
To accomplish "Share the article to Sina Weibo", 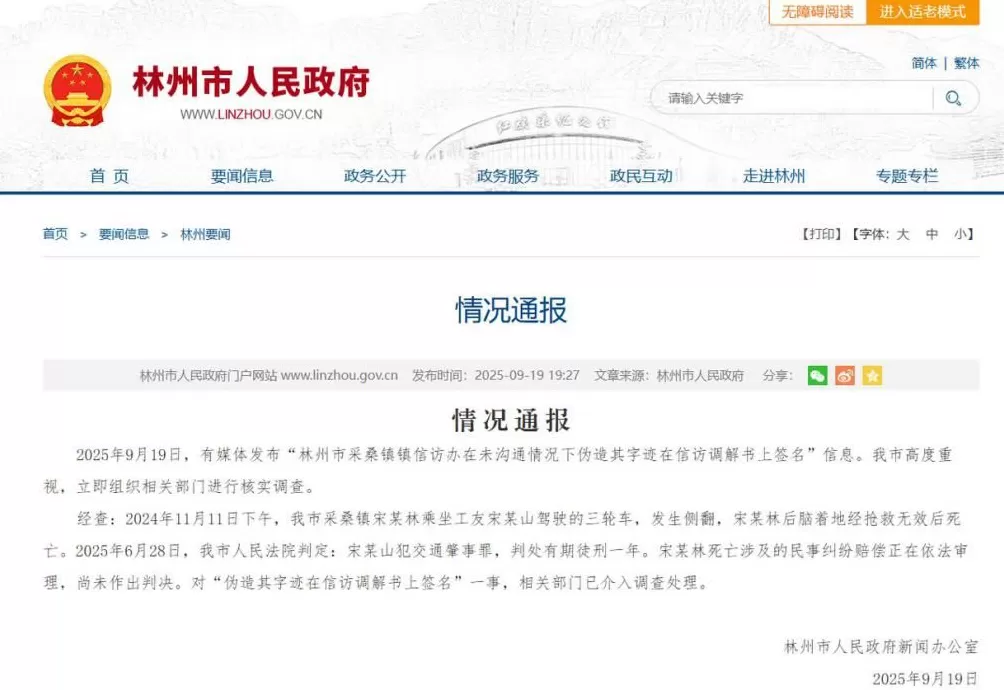I will point(845,376).
